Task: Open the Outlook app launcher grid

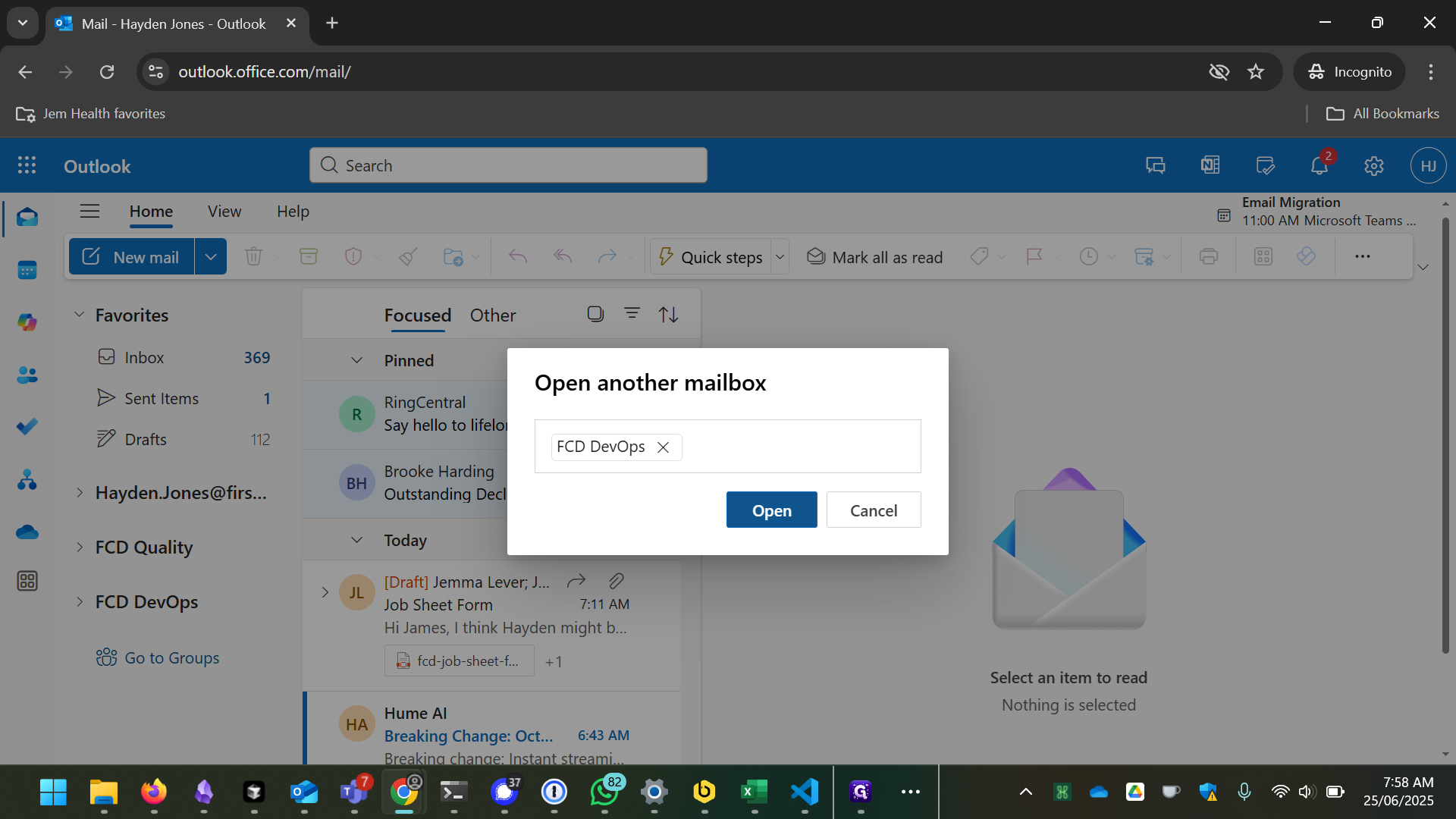Action: pyautogui.click(x=27, y=165)
